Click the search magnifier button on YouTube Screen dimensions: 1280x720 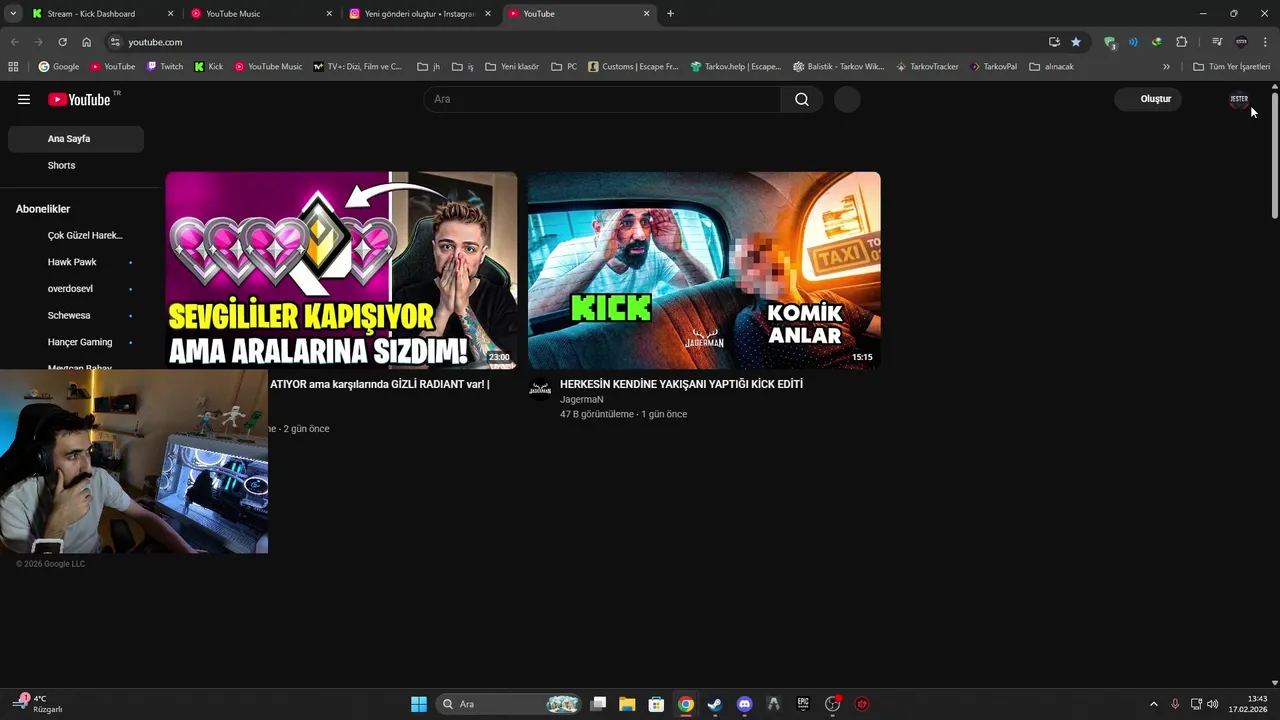tap(802, 99)
